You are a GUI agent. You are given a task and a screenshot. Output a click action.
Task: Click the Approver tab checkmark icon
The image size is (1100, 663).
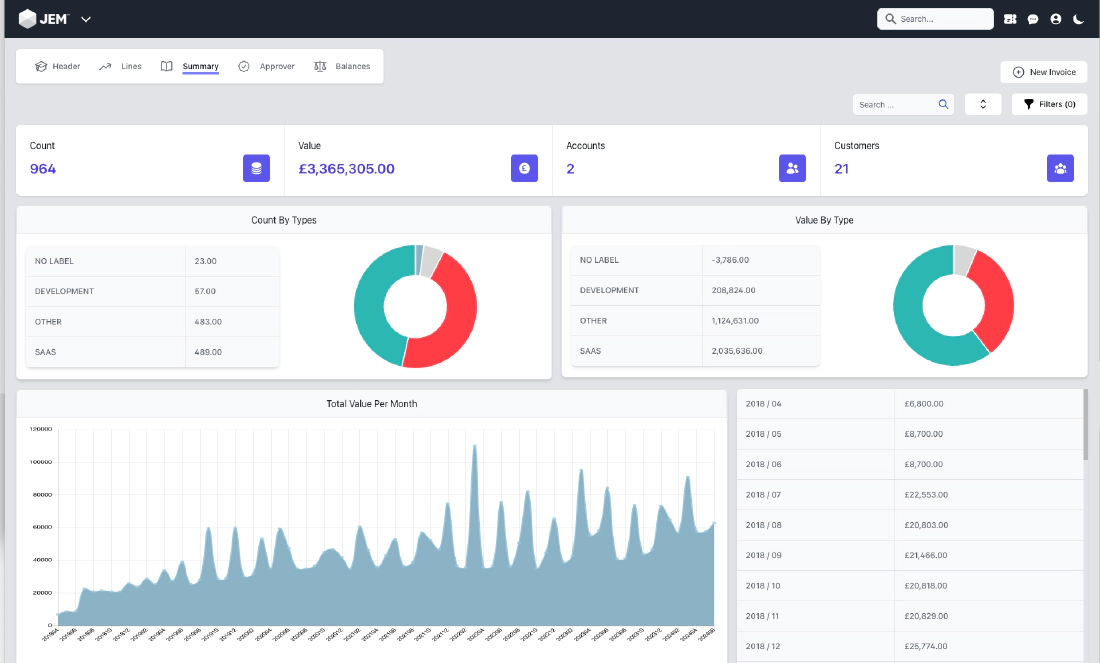click(x=243, y=66)
